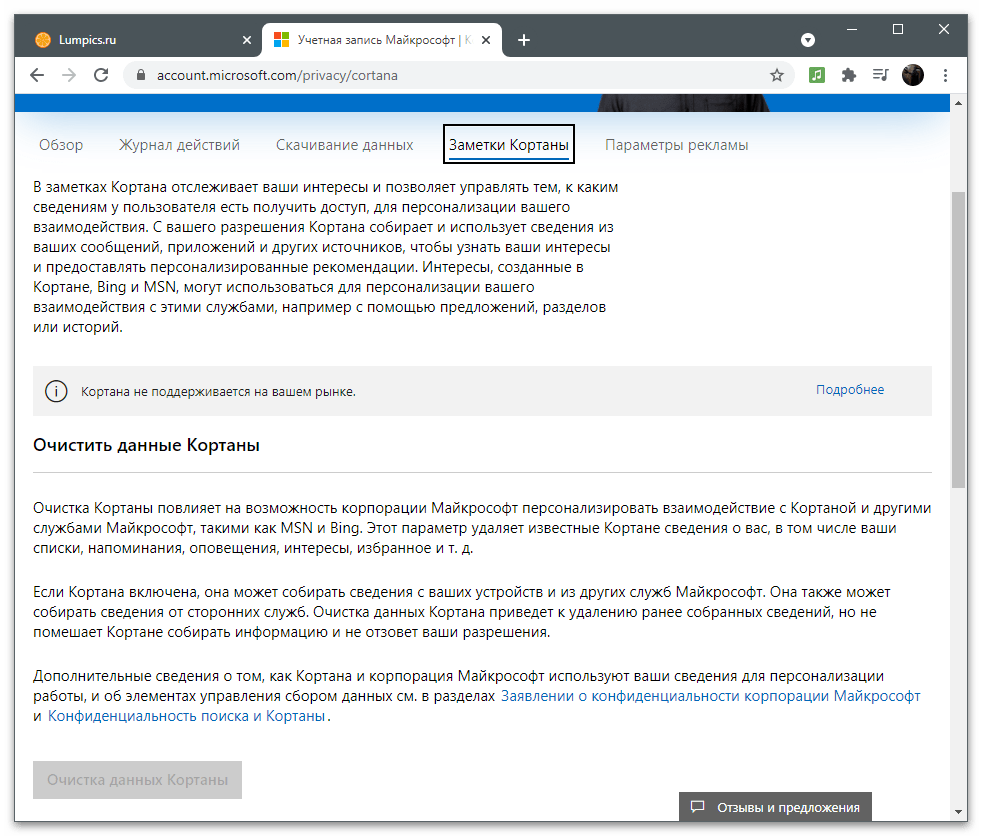
Task: Open Chrome's three-dot menu
Action: click(x=945, y=76)
